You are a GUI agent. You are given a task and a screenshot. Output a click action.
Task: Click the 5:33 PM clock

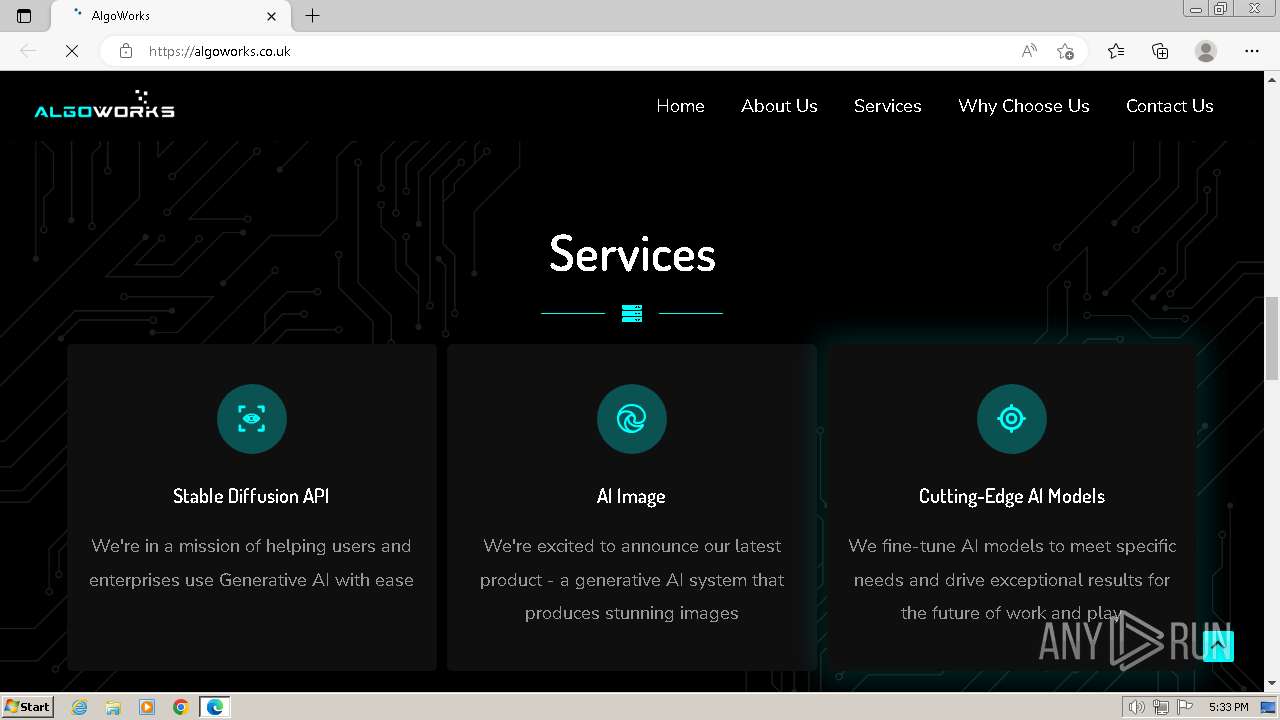pos(1228,707)
